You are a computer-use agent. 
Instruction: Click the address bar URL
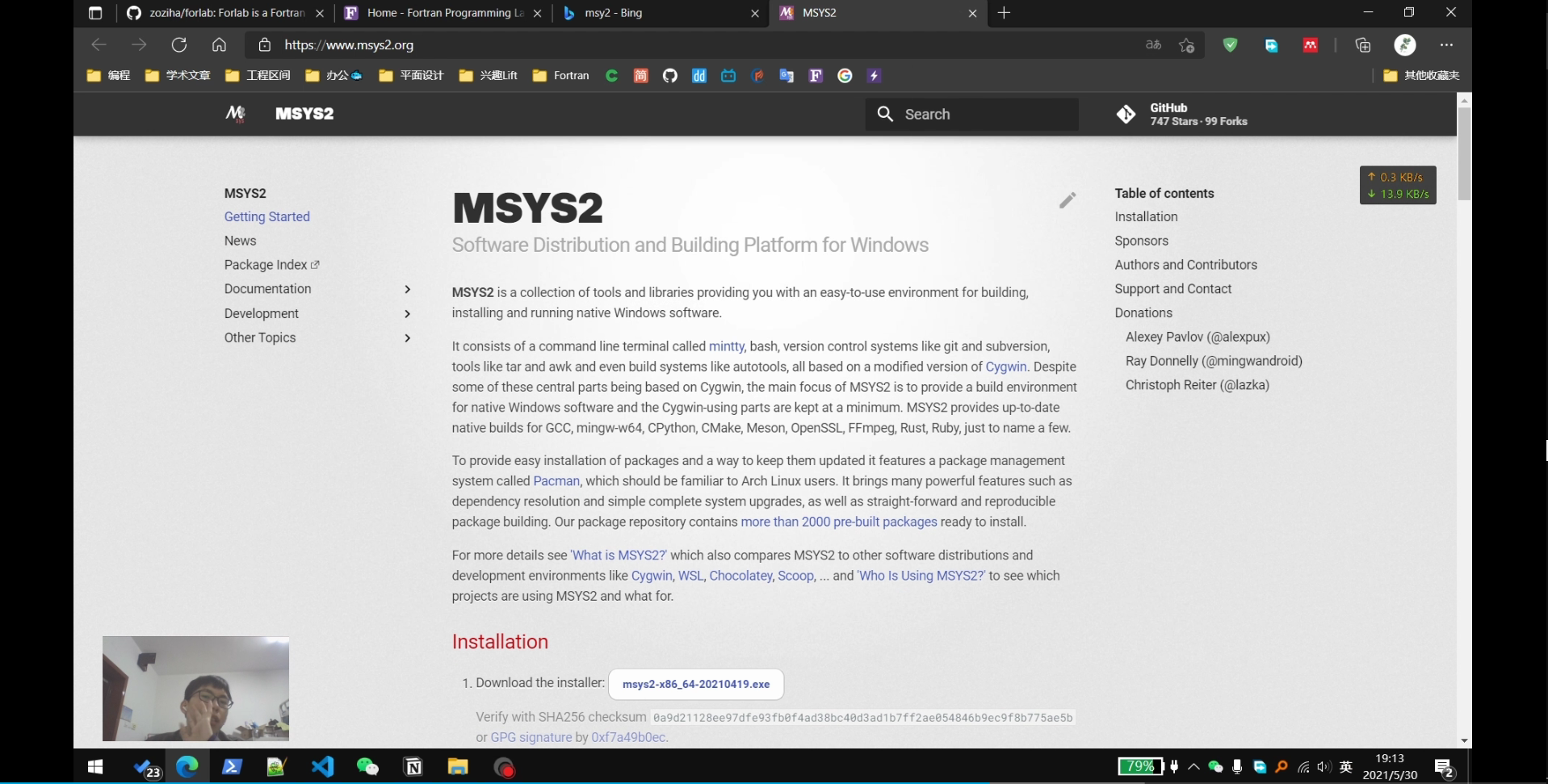349,45
